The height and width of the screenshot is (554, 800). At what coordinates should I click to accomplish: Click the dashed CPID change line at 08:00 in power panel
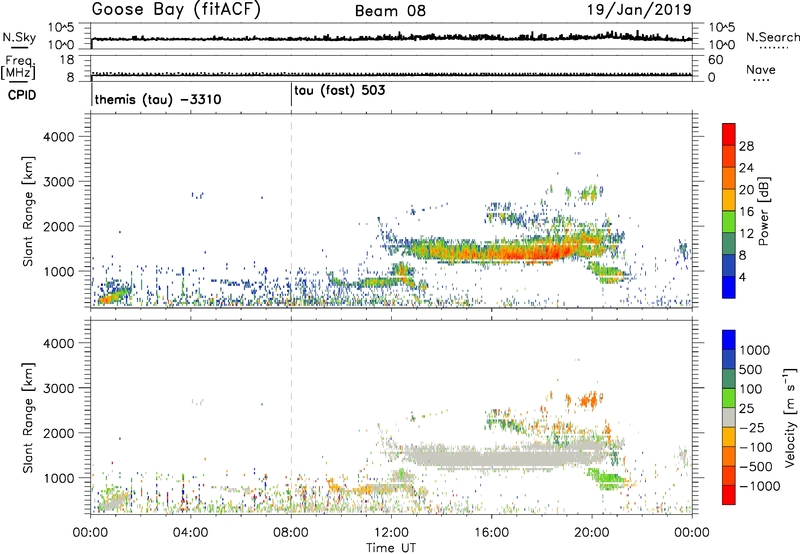291,211
